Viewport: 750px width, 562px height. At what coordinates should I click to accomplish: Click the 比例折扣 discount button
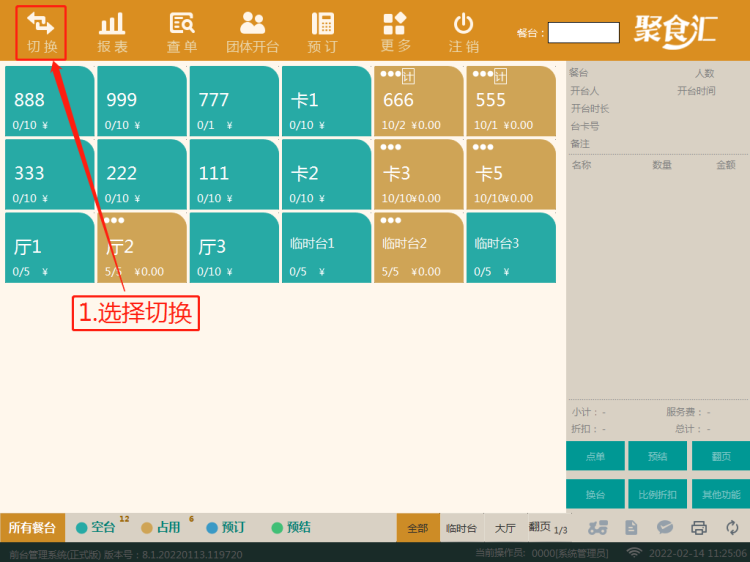point(658,494)
